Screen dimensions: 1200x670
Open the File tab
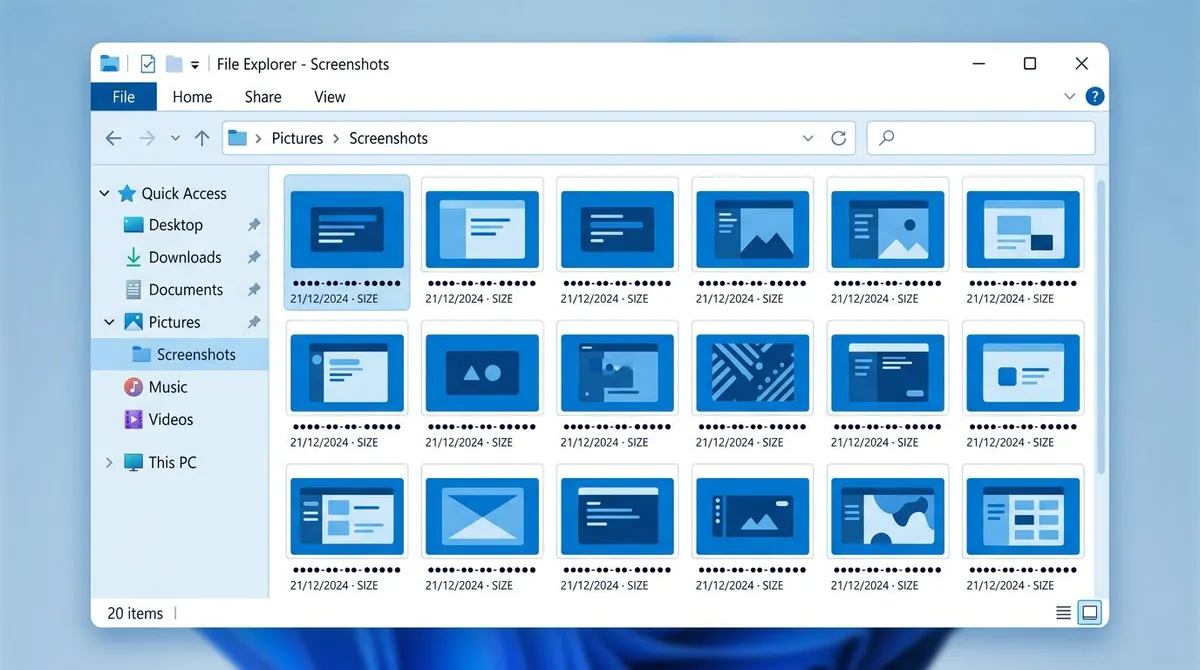124,97
